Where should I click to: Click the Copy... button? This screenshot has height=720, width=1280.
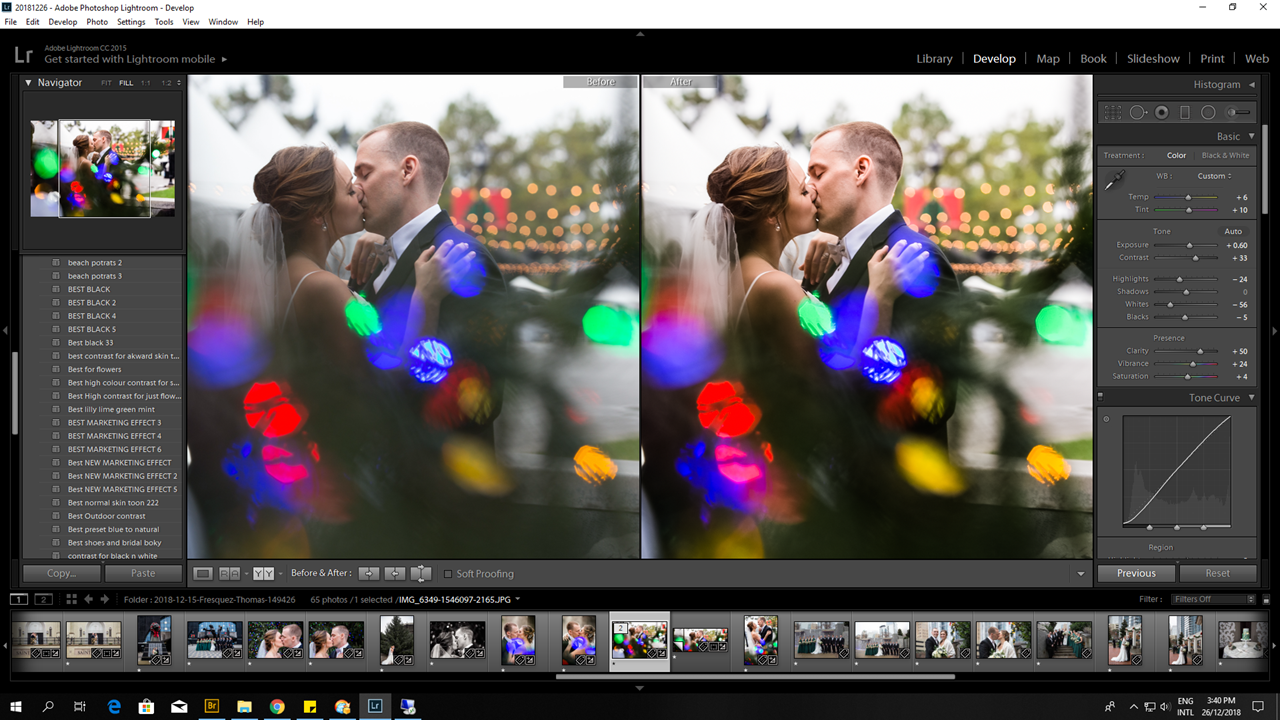[x=61, y=573]
